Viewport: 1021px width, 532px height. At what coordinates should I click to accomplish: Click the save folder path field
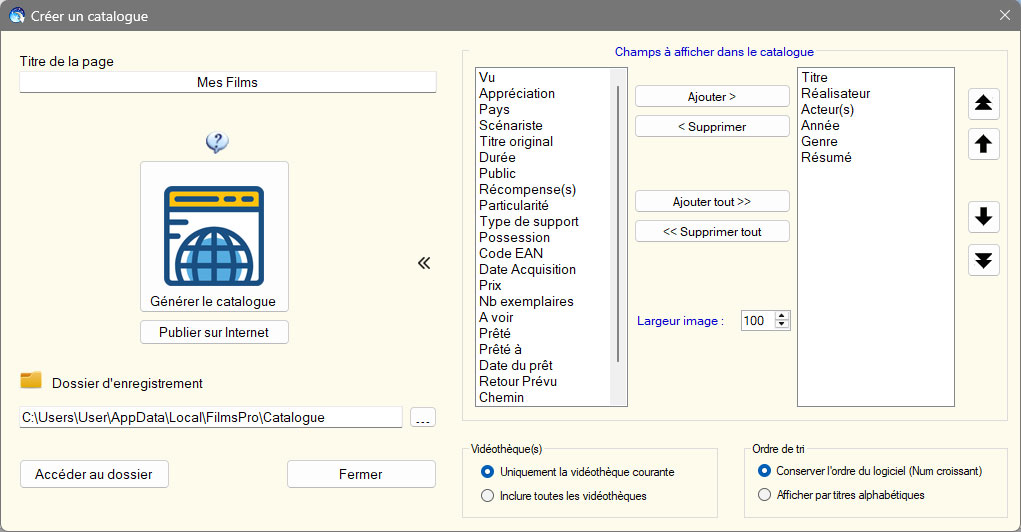211,417
